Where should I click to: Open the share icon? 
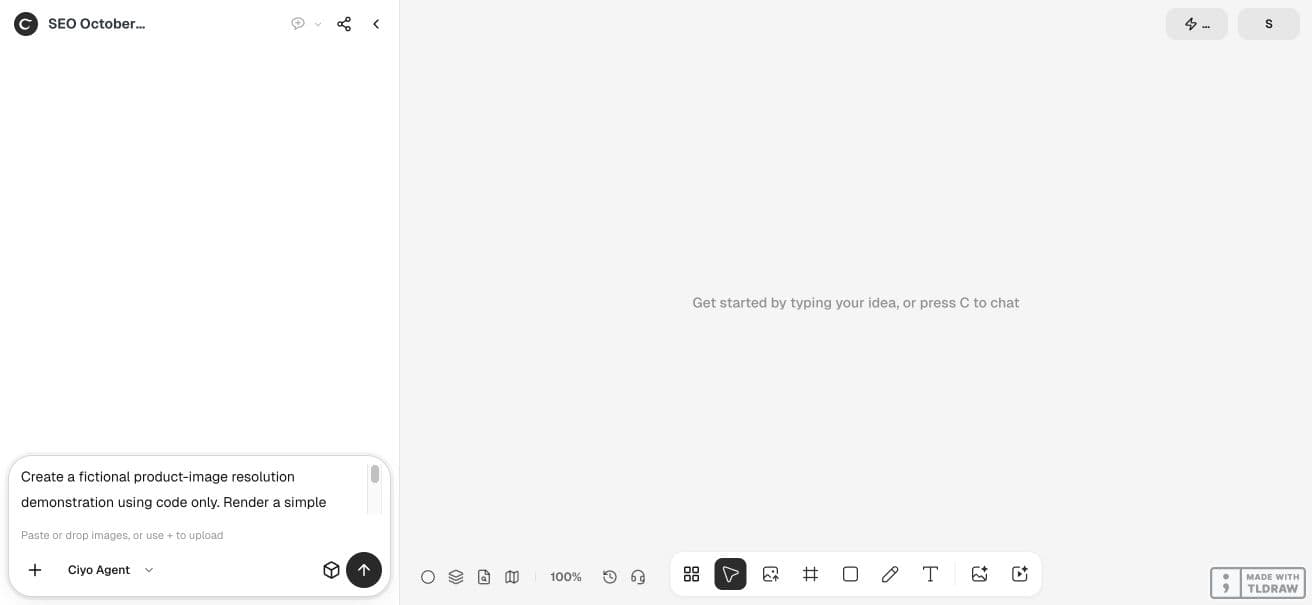344,24
